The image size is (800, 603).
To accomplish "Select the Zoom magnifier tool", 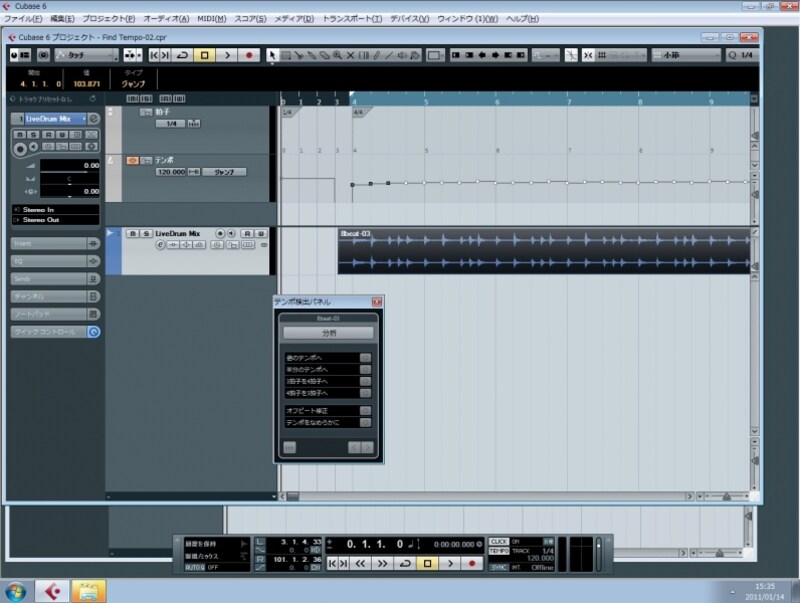I will pos(337,54).
